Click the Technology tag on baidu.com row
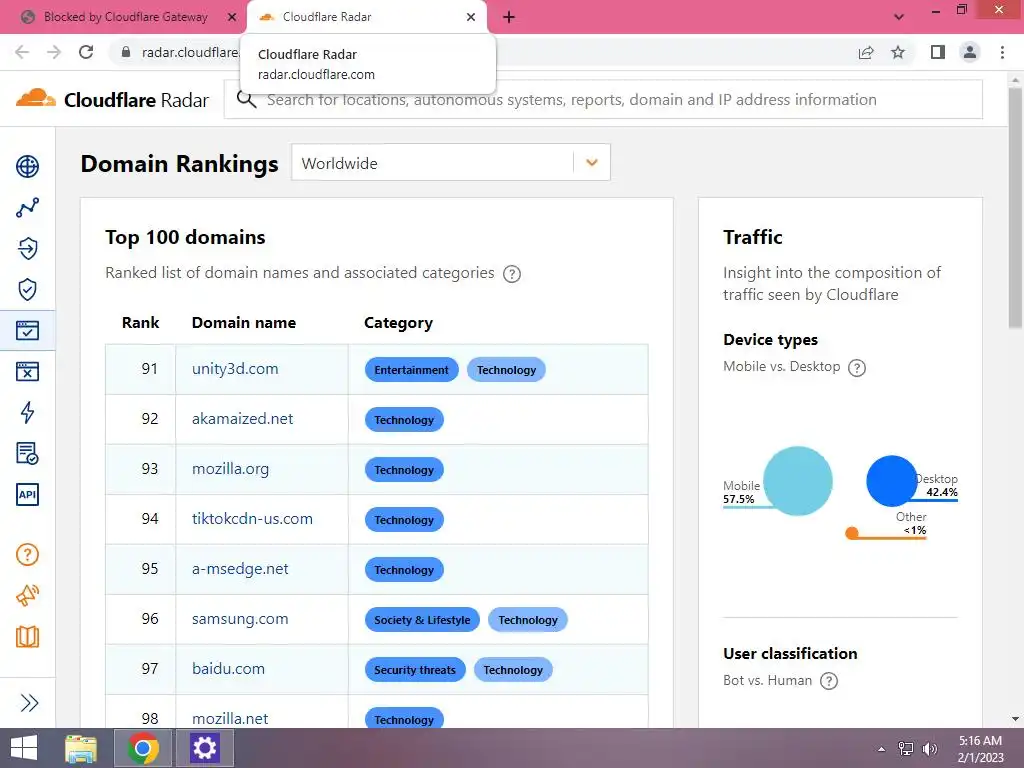Image resolution: width=1024 pixels, height=768 pixels. (513, 669)
